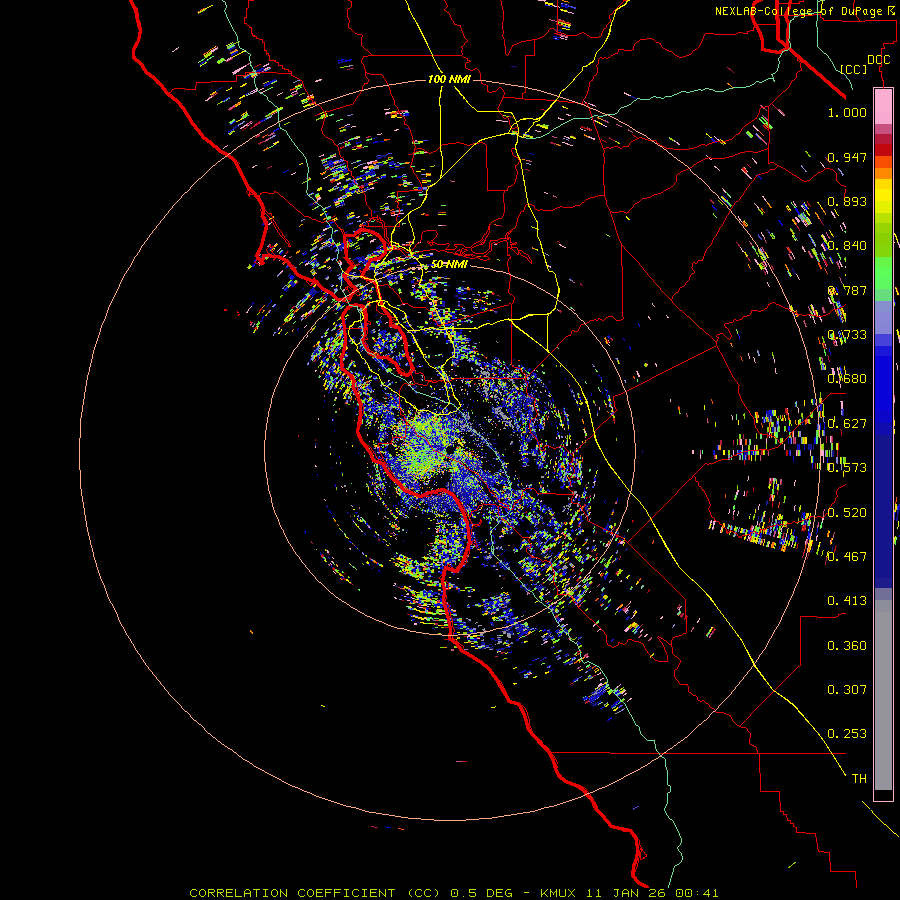Pick the orange swatch on the color bar
The image size is (900, 900).
883,173
